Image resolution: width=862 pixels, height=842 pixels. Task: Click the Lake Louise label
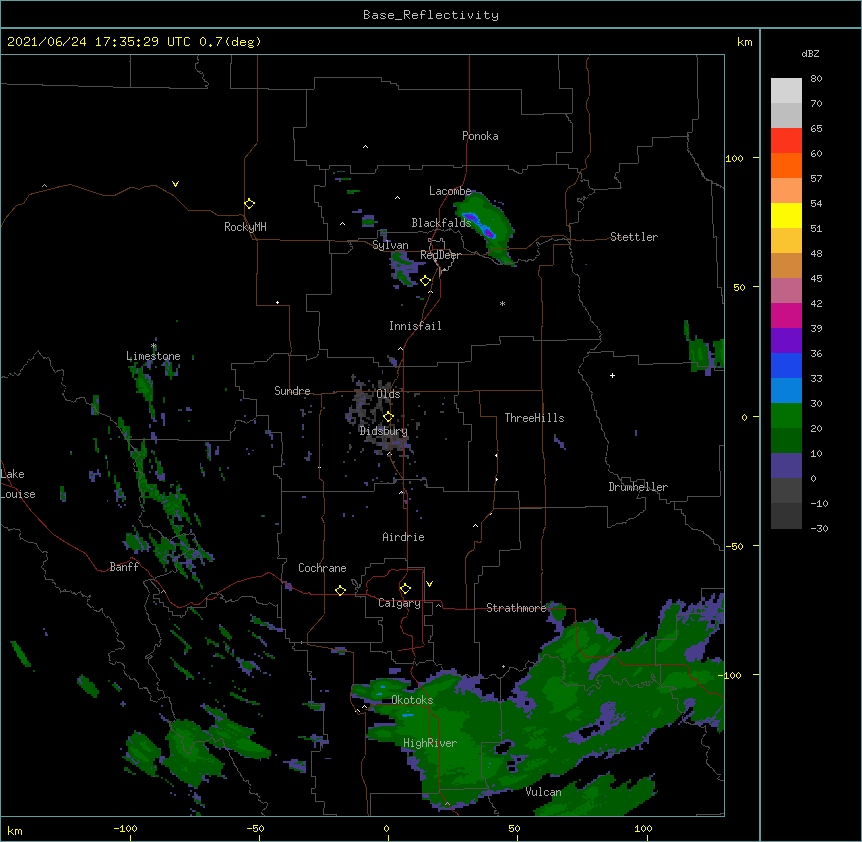tap(18, 484)
